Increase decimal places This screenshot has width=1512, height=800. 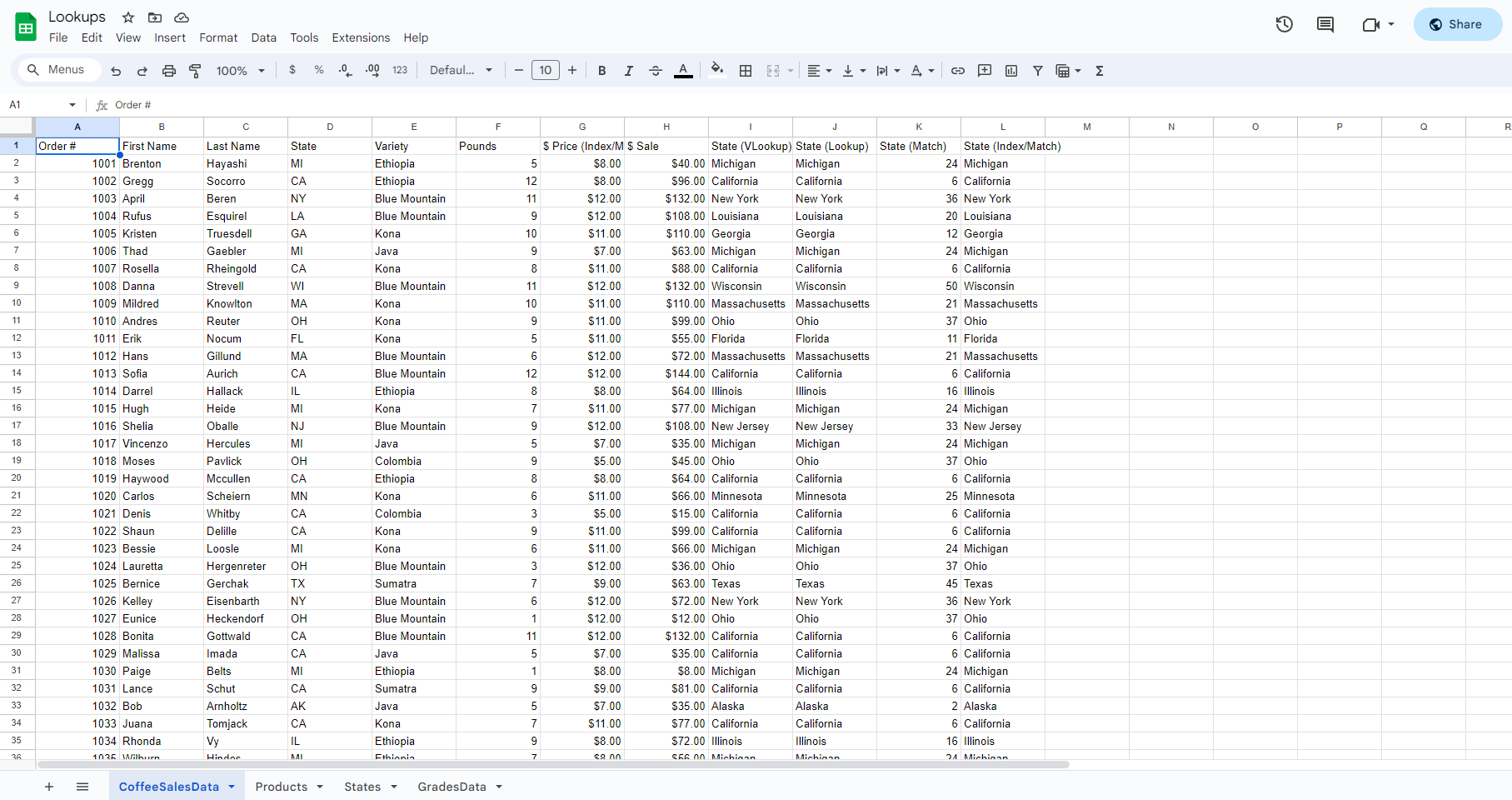click(x=373, y=70)
